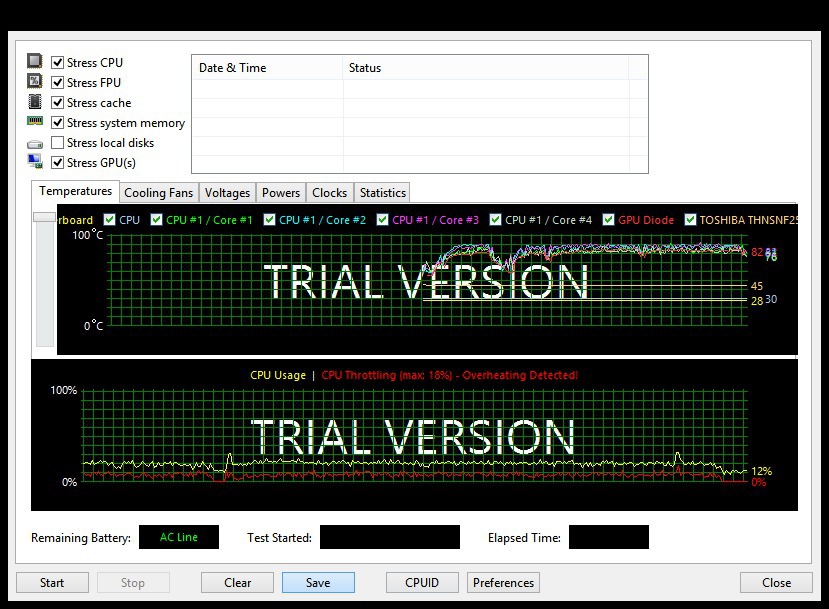Switch to the Cooling Fans tab
The width and height of the screenshot is (829, 609).
click(159, 193)
